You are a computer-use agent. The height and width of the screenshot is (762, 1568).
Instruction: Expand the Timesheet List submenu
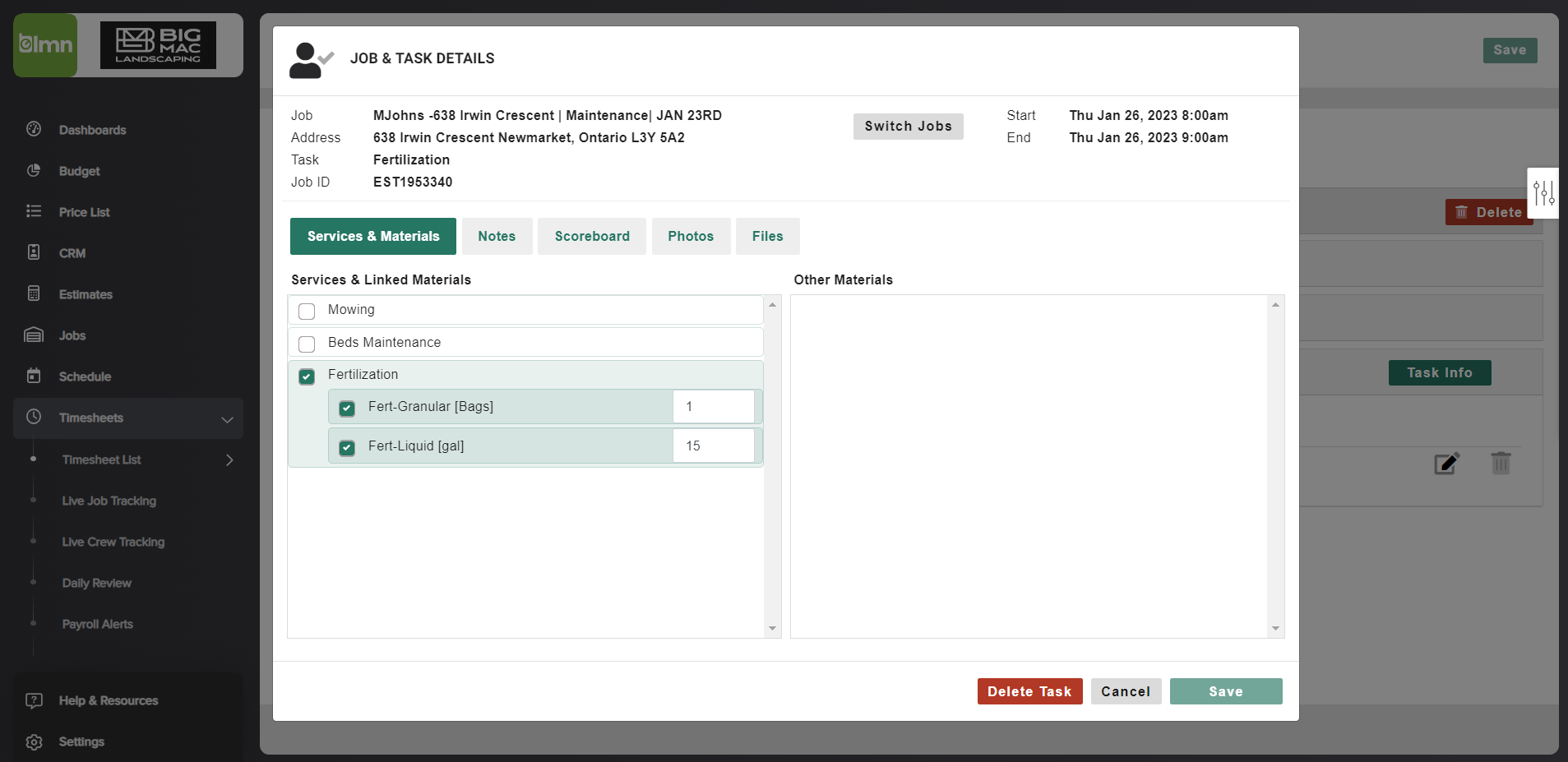(229, 460)
